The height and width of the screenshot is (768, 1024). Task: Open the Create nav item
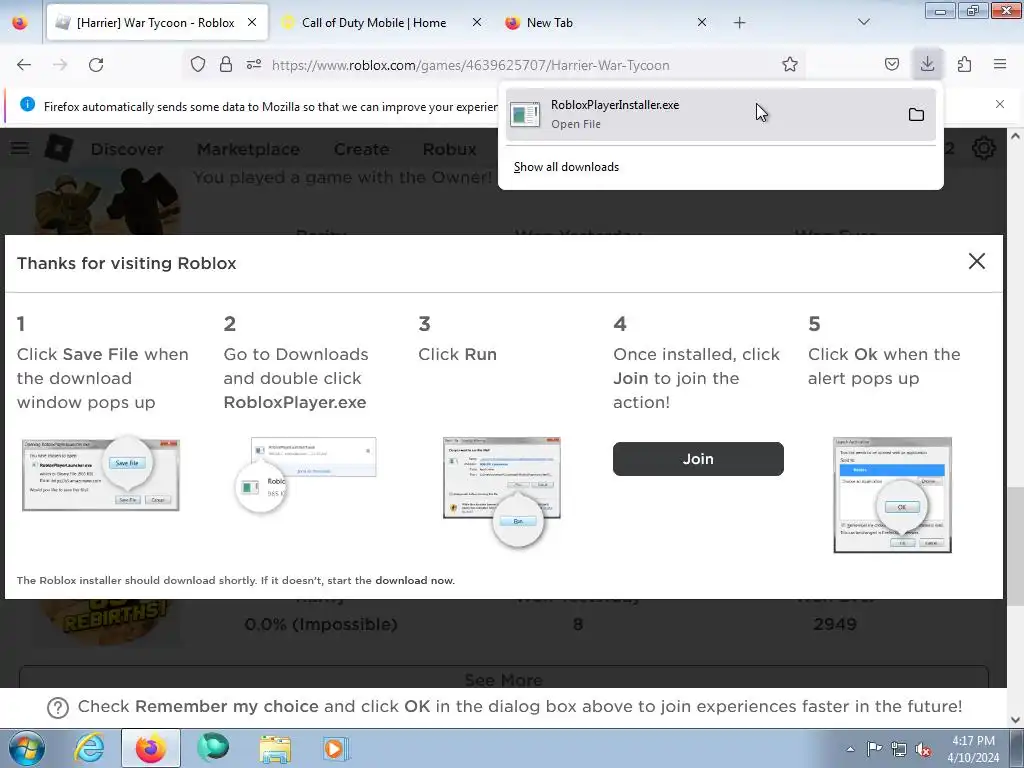pos(361,150)
